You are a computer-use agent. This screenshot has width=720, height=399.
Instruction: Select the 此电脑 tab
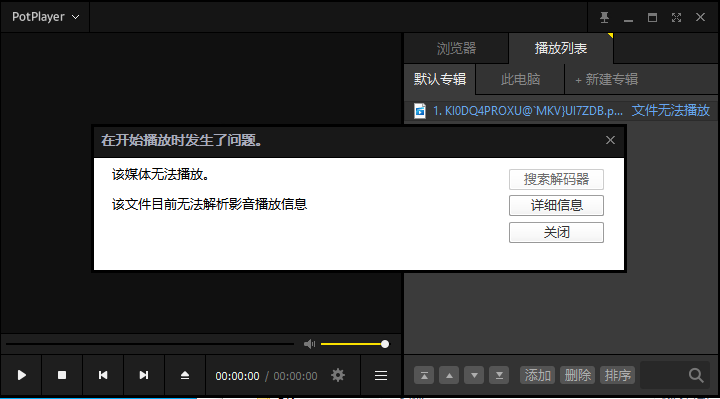[x=520, y=79]
